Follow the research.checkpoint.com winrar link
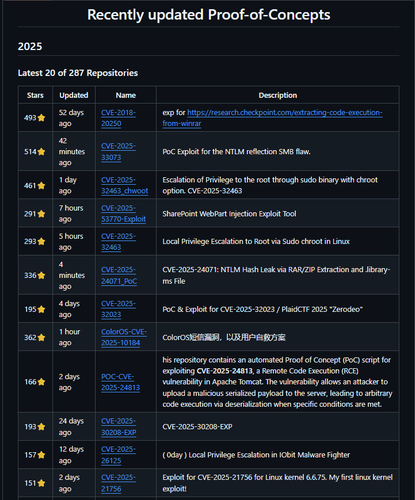This screenshot has height=500, width=415. tap(272, 118)
